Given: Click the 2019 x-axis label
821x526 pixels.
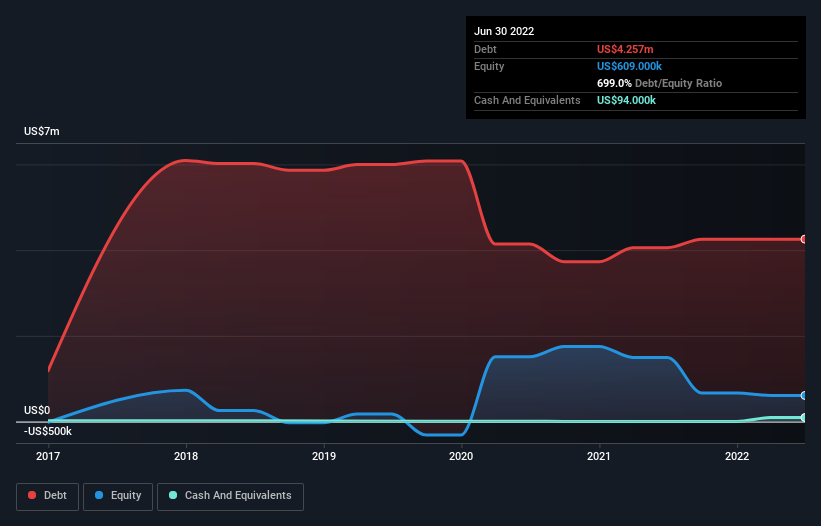Looking at the screenshot, I should [x=324, y=456].
